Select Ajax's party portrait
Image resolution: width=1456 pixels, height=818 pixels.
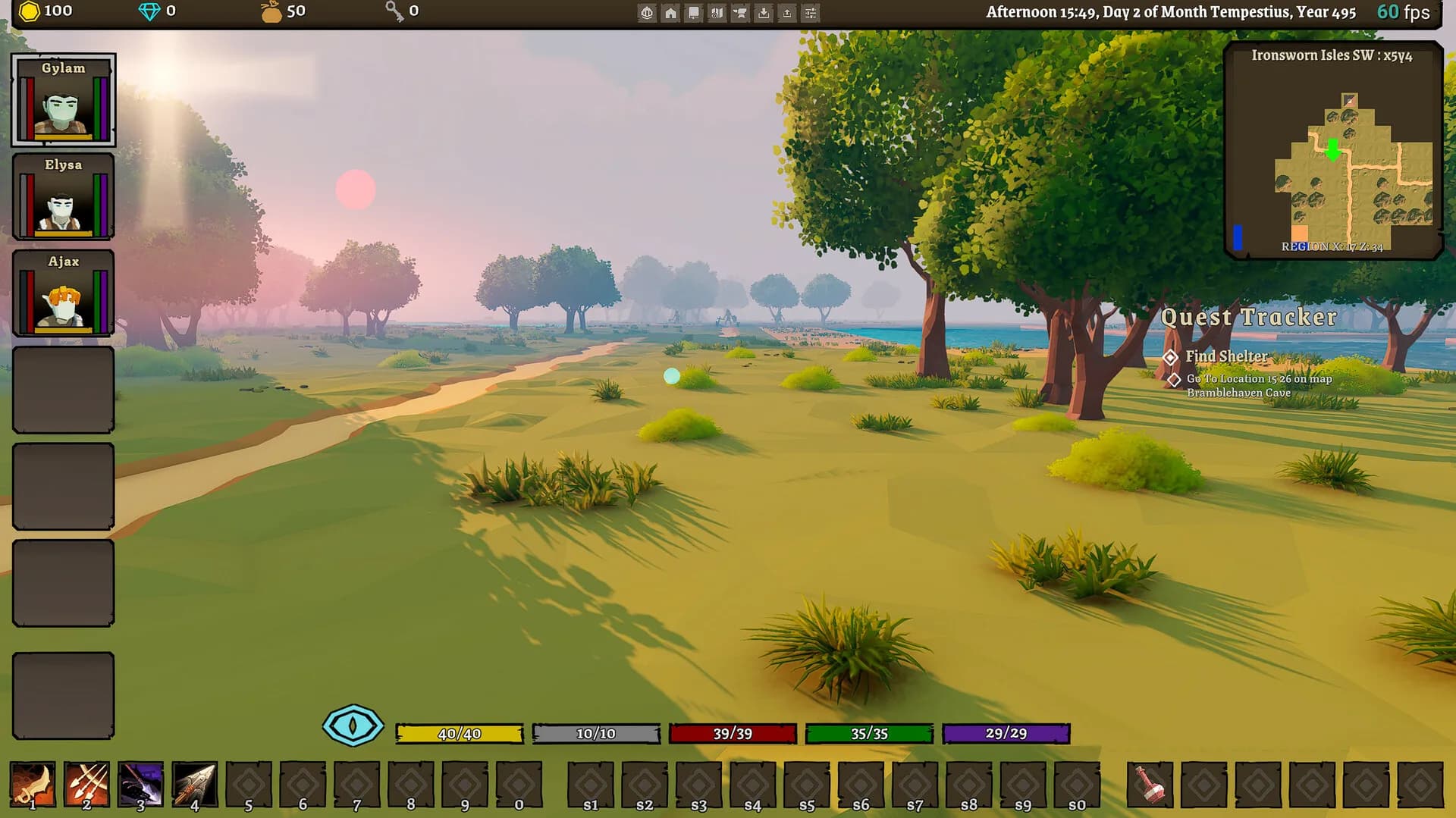click(63, 293)
